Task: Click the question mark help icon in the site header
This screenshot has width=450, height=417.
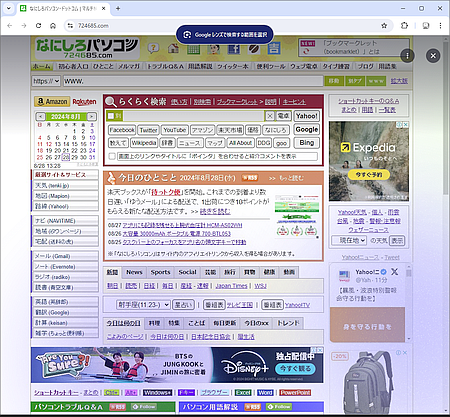Action: pyautogui.click(x=153, y=49)
